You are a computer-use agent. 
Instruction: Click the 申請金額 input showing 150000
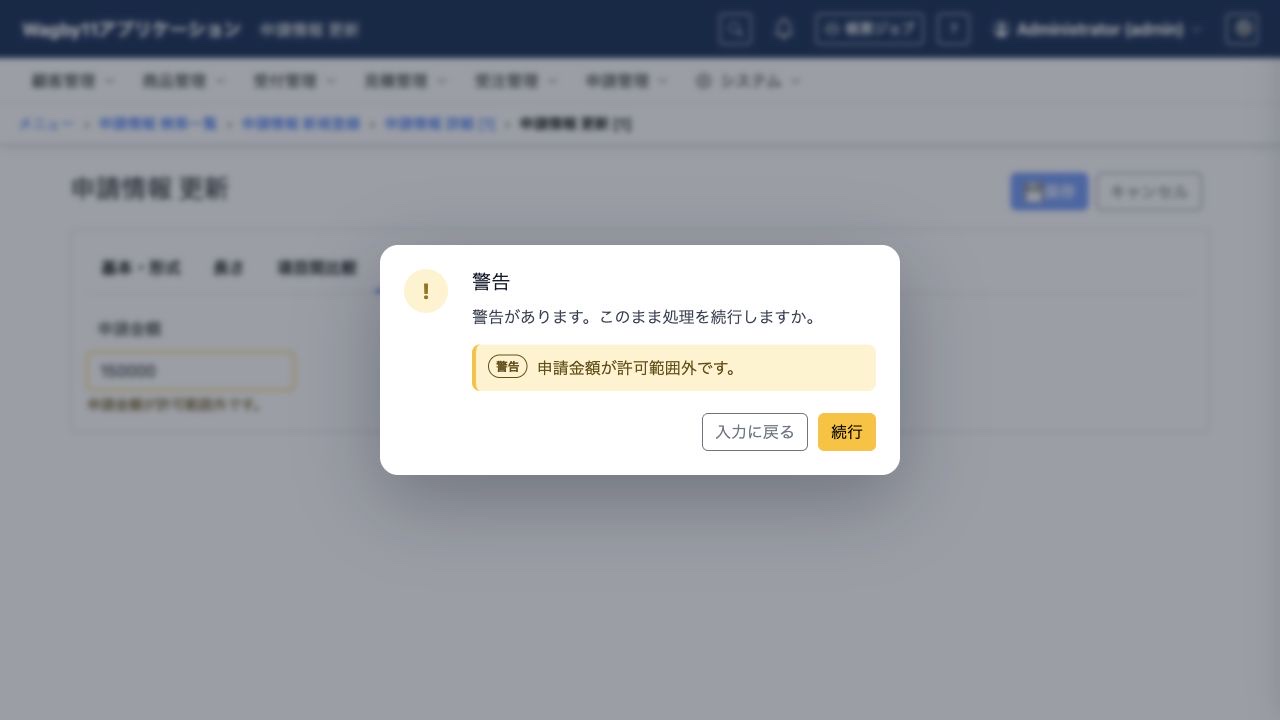(x=191, y=370)
